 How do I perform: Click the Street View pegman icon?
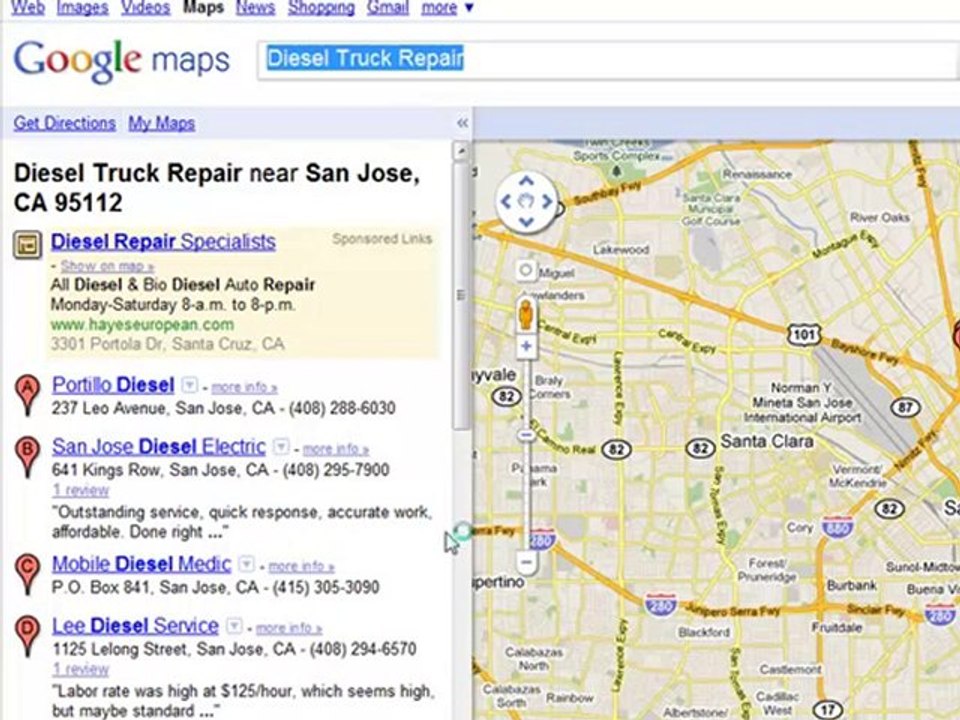(526, 315)
